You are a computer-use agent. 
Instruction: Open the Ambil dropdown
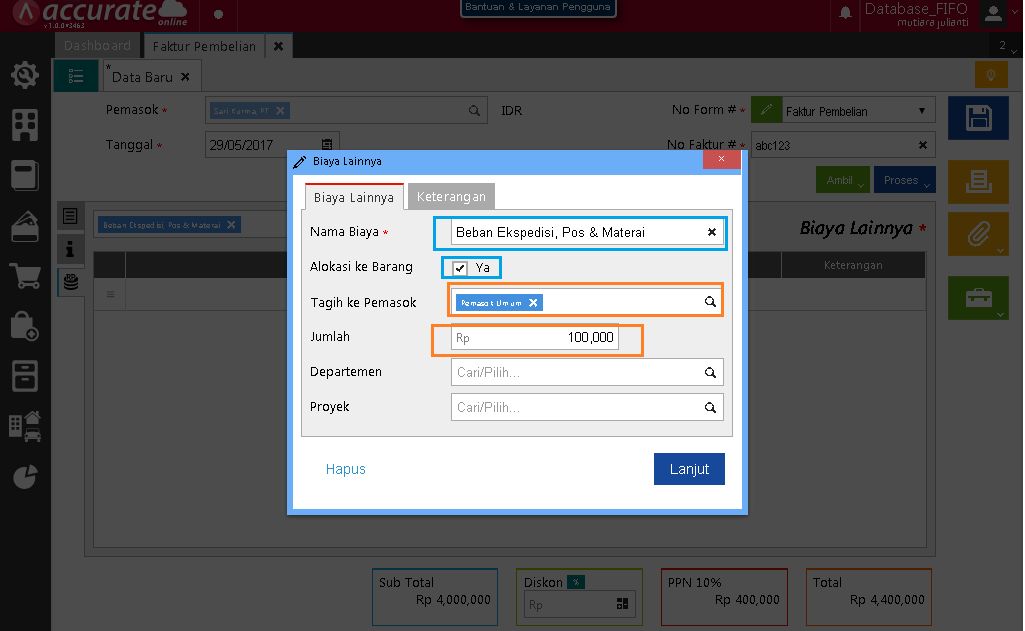point(841,180)
